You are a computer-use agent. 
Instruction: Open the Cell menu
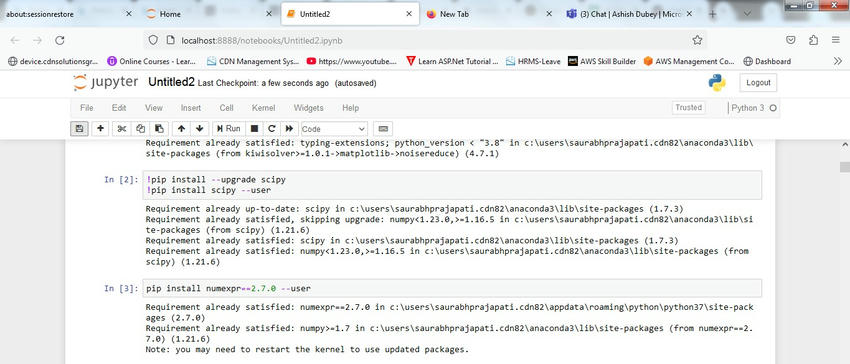227,108
